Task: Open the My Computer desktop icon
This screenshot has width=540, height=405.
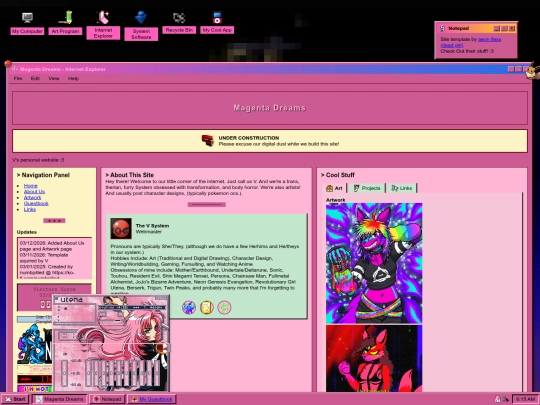Action: click(27, 23)
